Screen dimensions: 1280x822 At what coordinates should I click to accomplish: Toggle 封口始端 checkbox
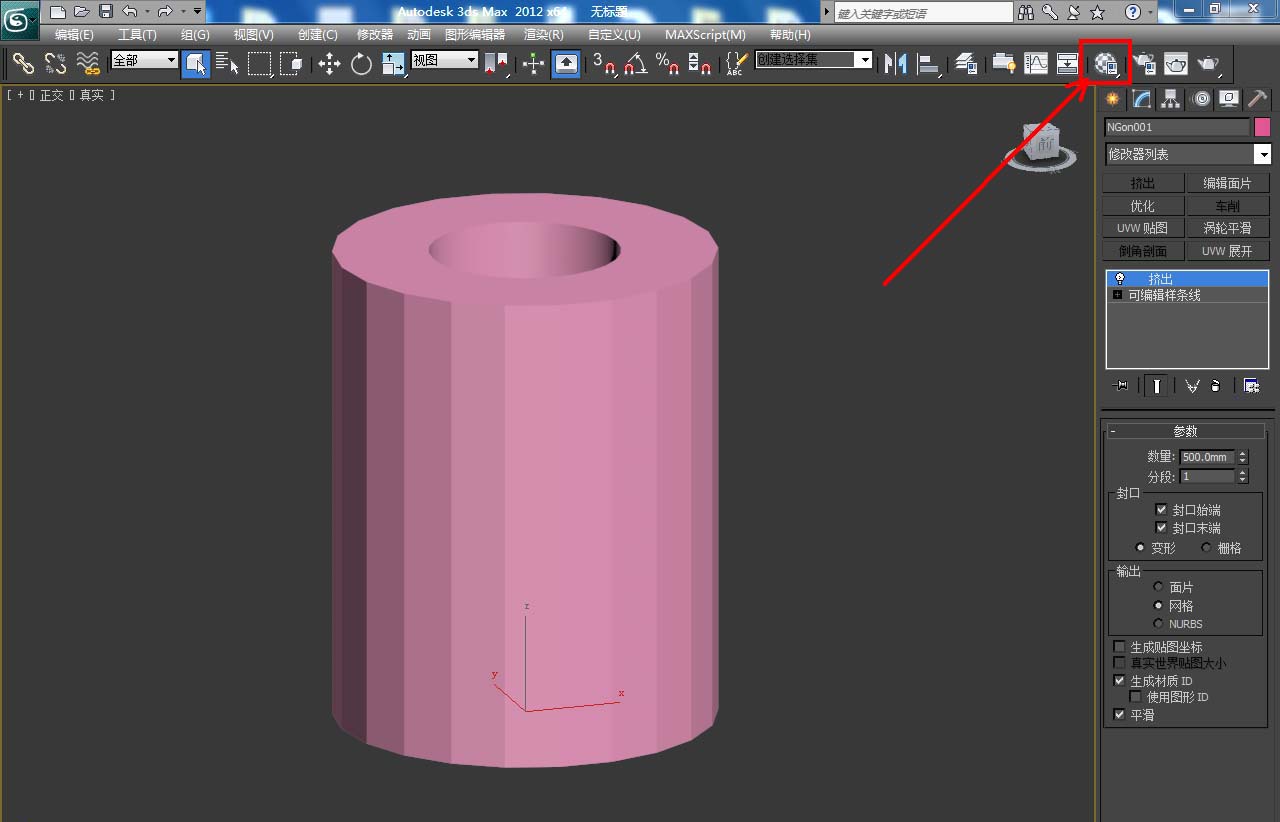(1161, 510)
